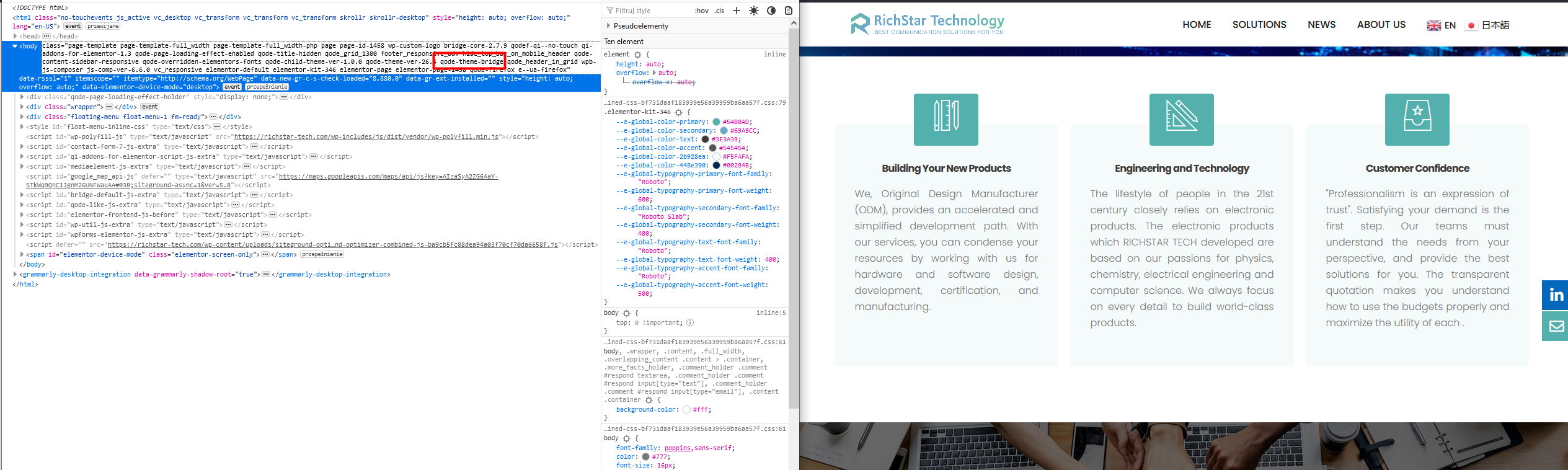
Task: Open the SOLUTIONS menu item
Action: click(x=1259, y=25)
